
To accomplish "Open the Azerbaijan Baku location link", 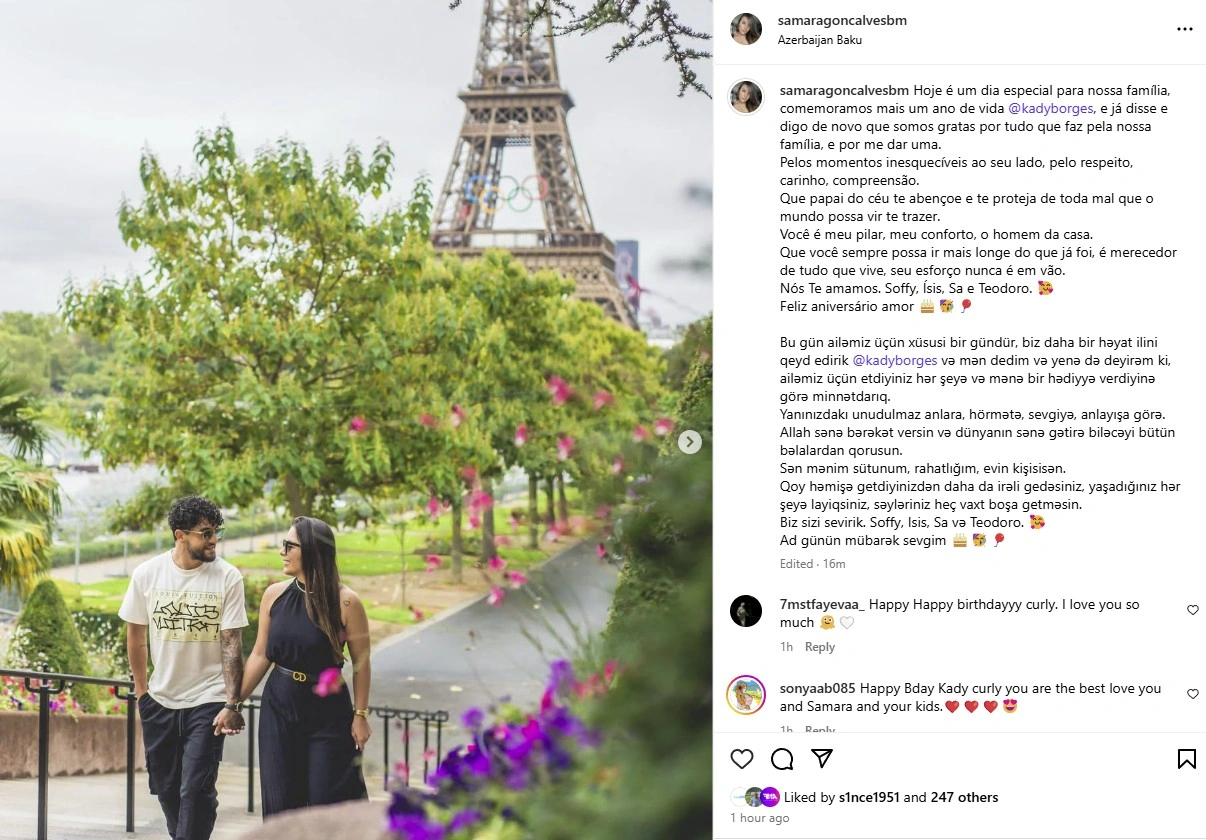I will coord(820,40).
